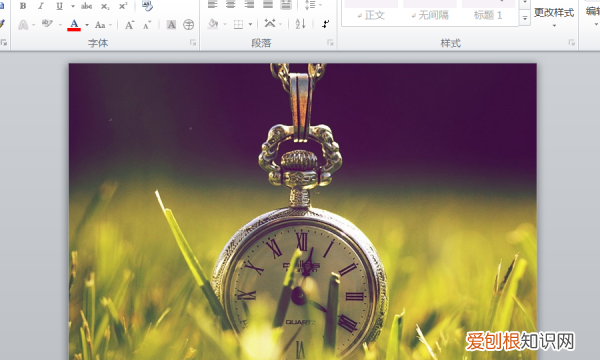Image resolution: width=600 pixels, height=360 pixels.
Task: Apply strikethrough (abc) formatting
Action: pos(86,6)
